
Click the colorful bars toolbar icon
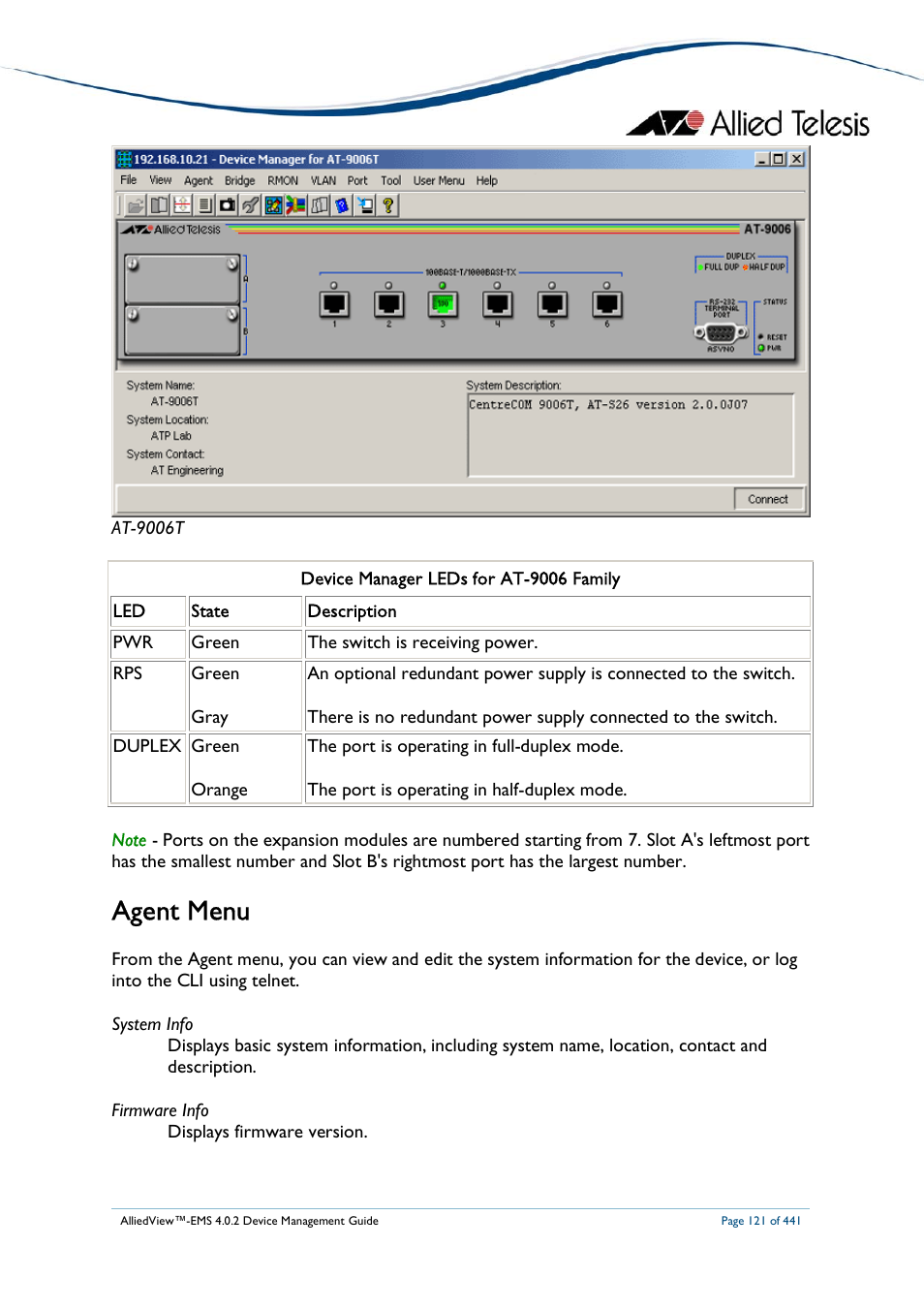[295, 205]
